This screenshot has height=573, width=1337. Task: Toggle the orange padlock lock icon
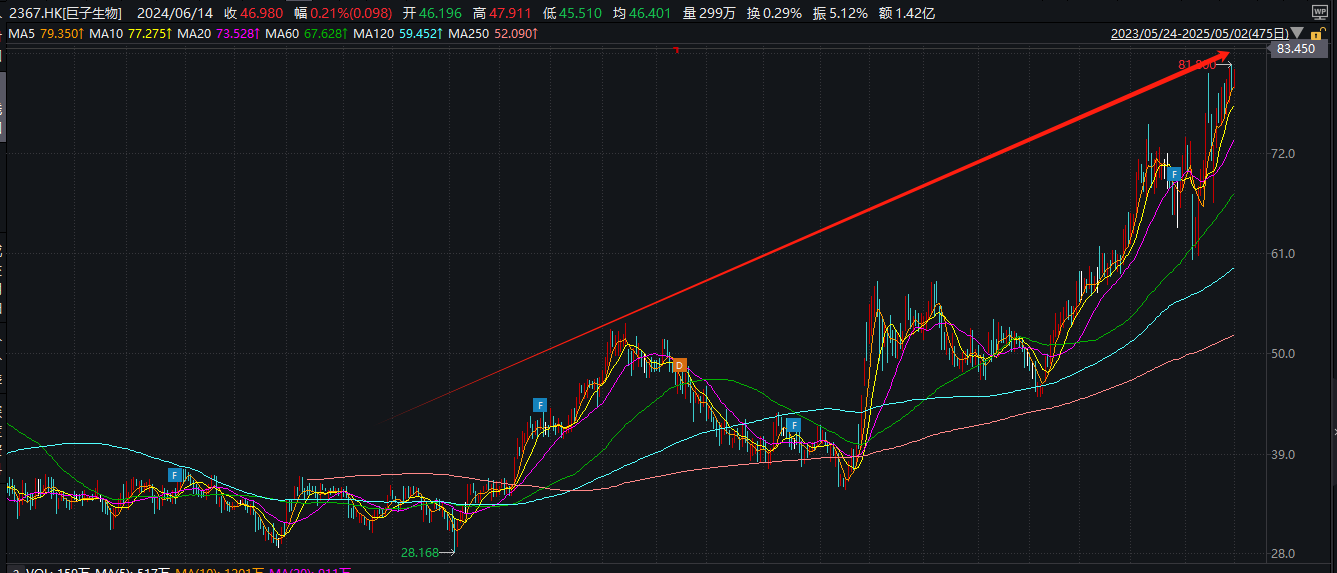(x=1320, y=34)
